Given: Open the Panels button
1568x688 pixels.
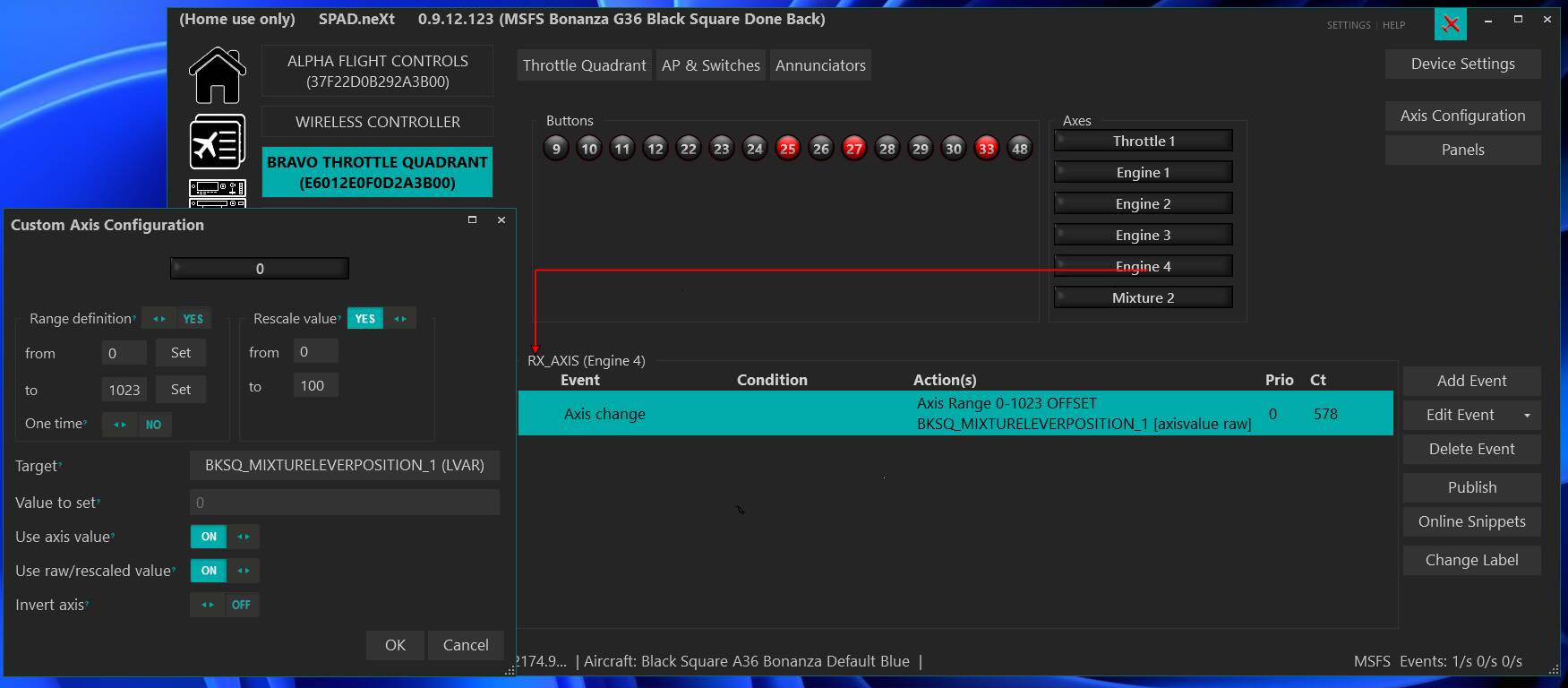Looking at the screenshot, I should click(1463, 150).
